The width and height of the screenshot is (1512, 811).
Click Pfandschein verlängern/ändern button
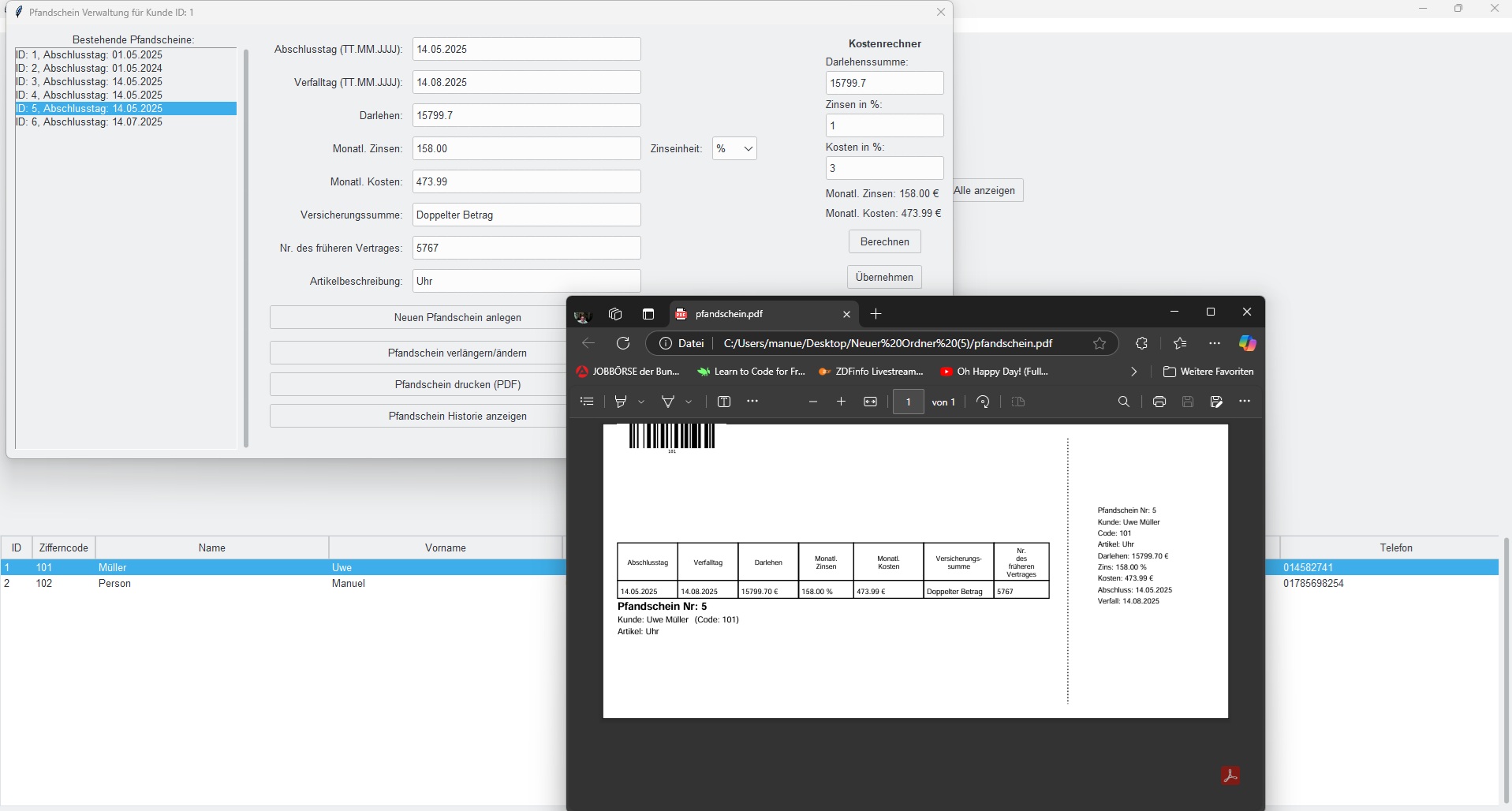(418, 353)
